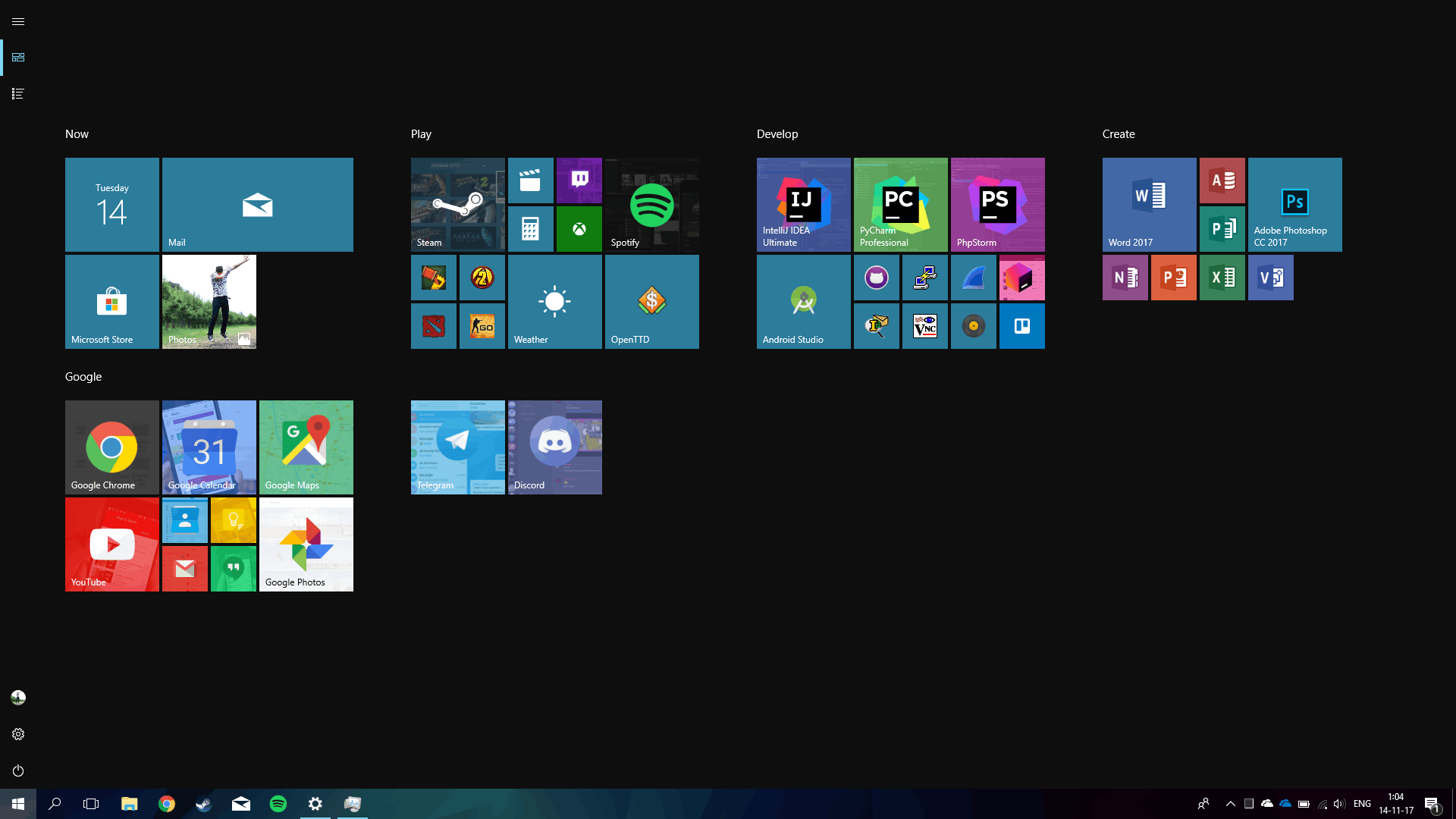Launch the Wireshark shark-fin tile
1456x819 pixels.
[974, 278]
